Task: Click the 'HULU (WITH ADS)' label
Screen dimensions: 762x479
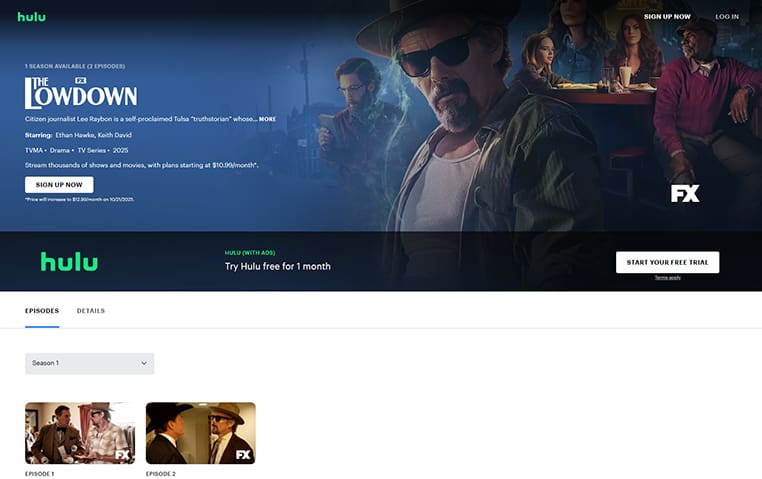Action: tap(250, 253)
